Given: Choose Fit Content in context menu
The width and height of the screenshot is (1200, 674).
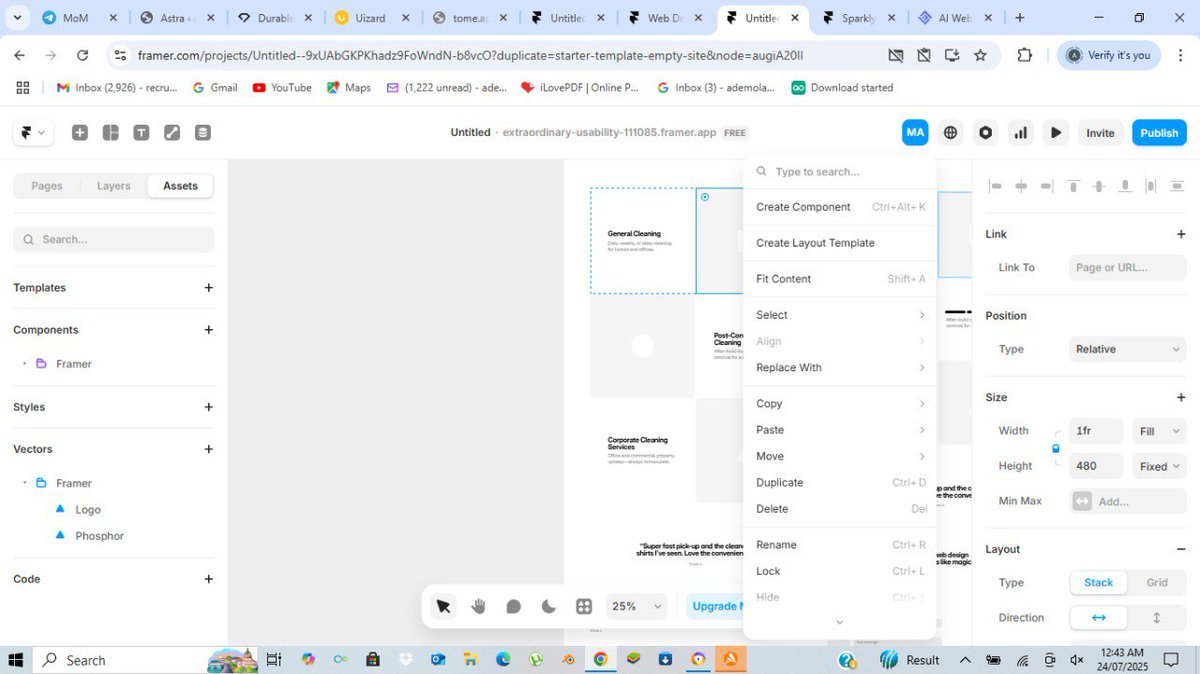Looking at the screenshot, I should [840, 279].
